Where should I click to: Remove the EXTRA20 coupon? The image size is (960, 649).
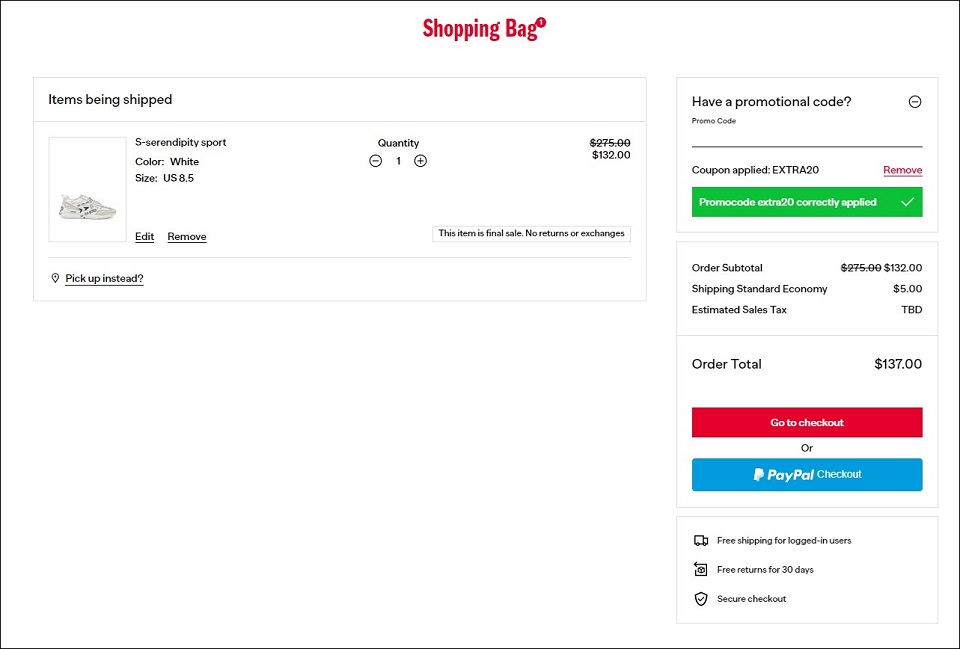click(902, 170)
